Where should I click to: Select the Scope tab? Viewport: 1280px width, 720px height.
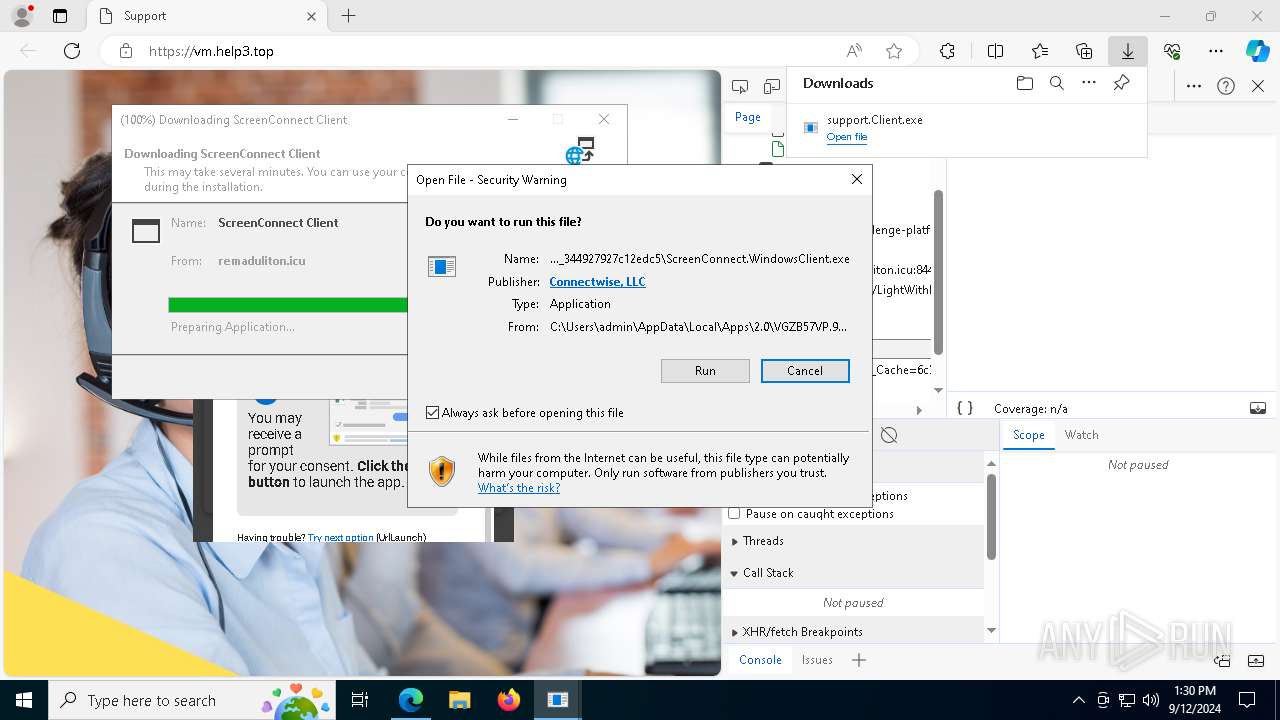pyautogui.click(x=1028, y=435)
